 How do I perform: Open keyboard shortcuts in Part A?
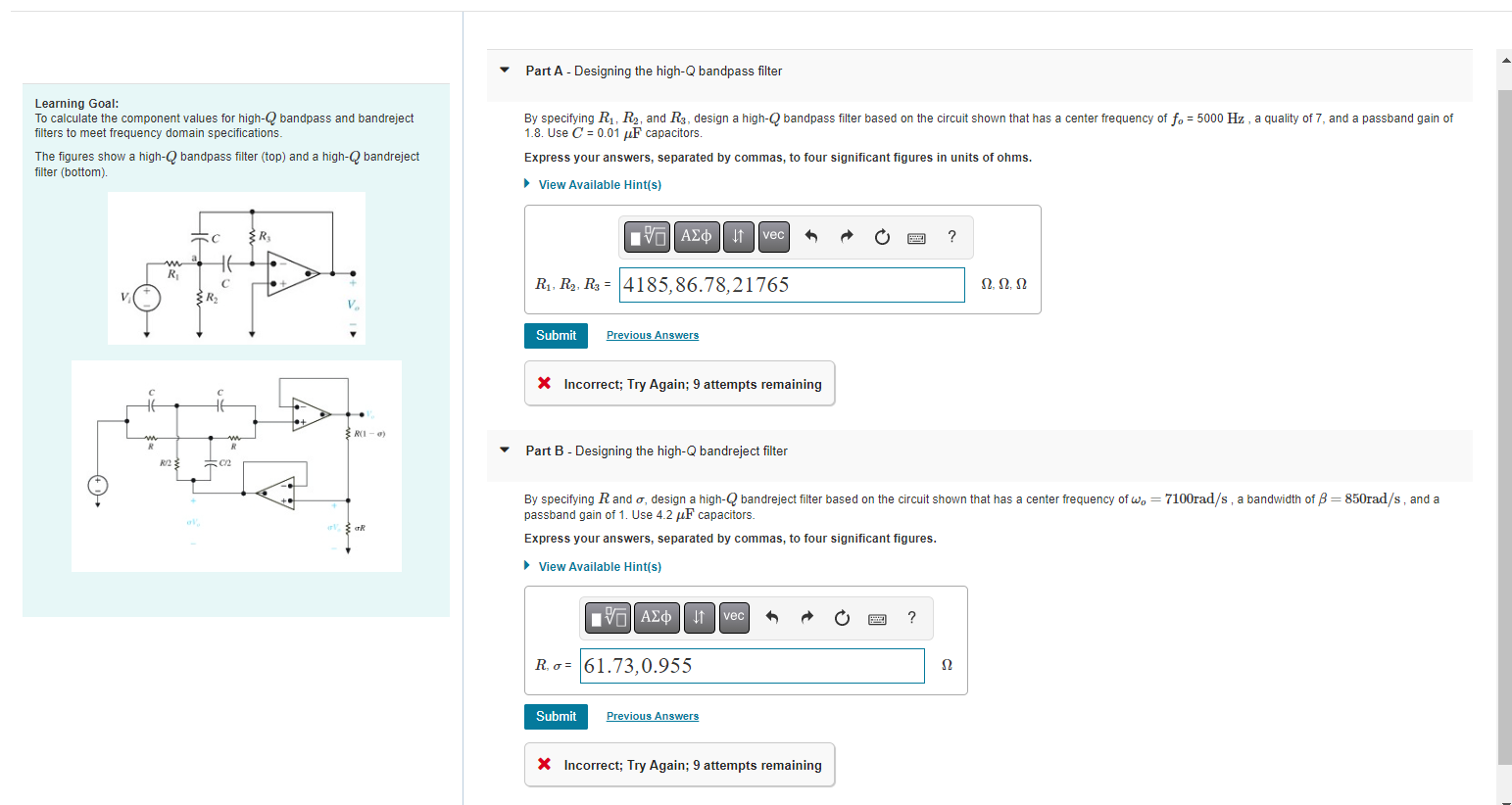tap(916, 238)
